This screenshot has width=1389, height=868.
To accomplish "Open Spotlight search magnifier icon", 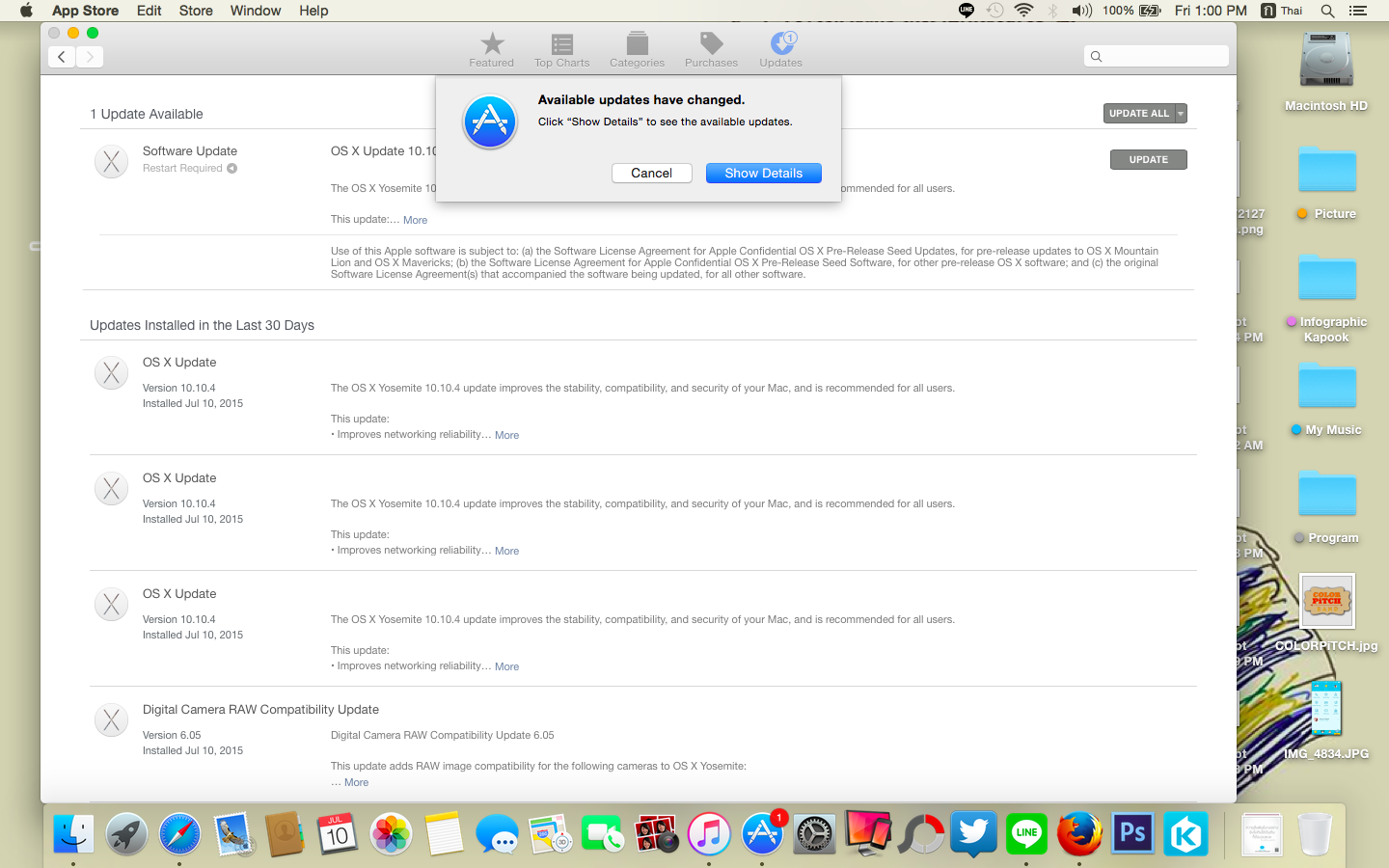I will (1328, 11).
